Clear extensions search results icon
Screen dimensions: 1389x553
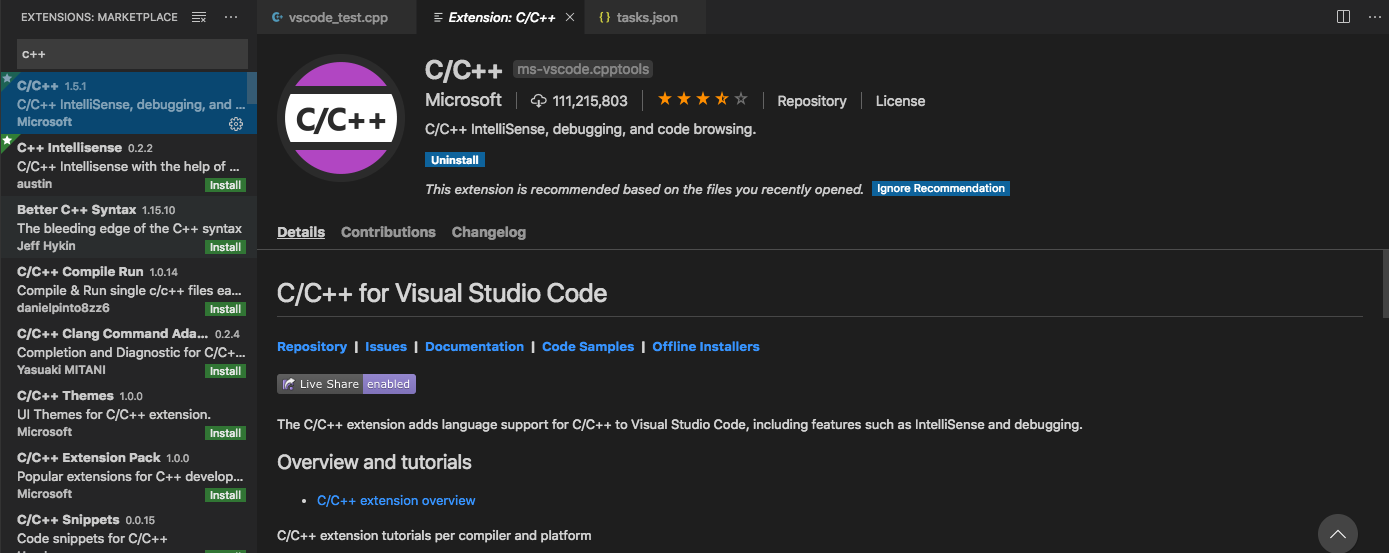tap(199, 17)
